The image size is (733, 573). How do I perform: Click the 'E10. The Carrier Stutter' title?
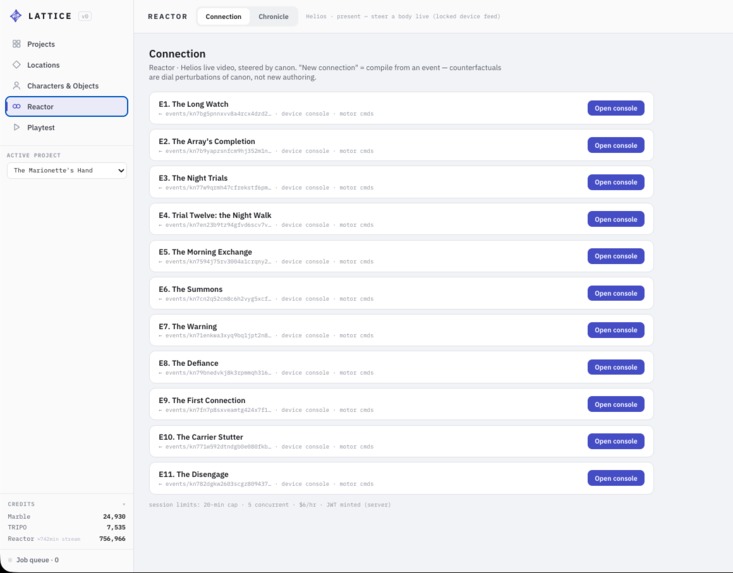(201, 437)
